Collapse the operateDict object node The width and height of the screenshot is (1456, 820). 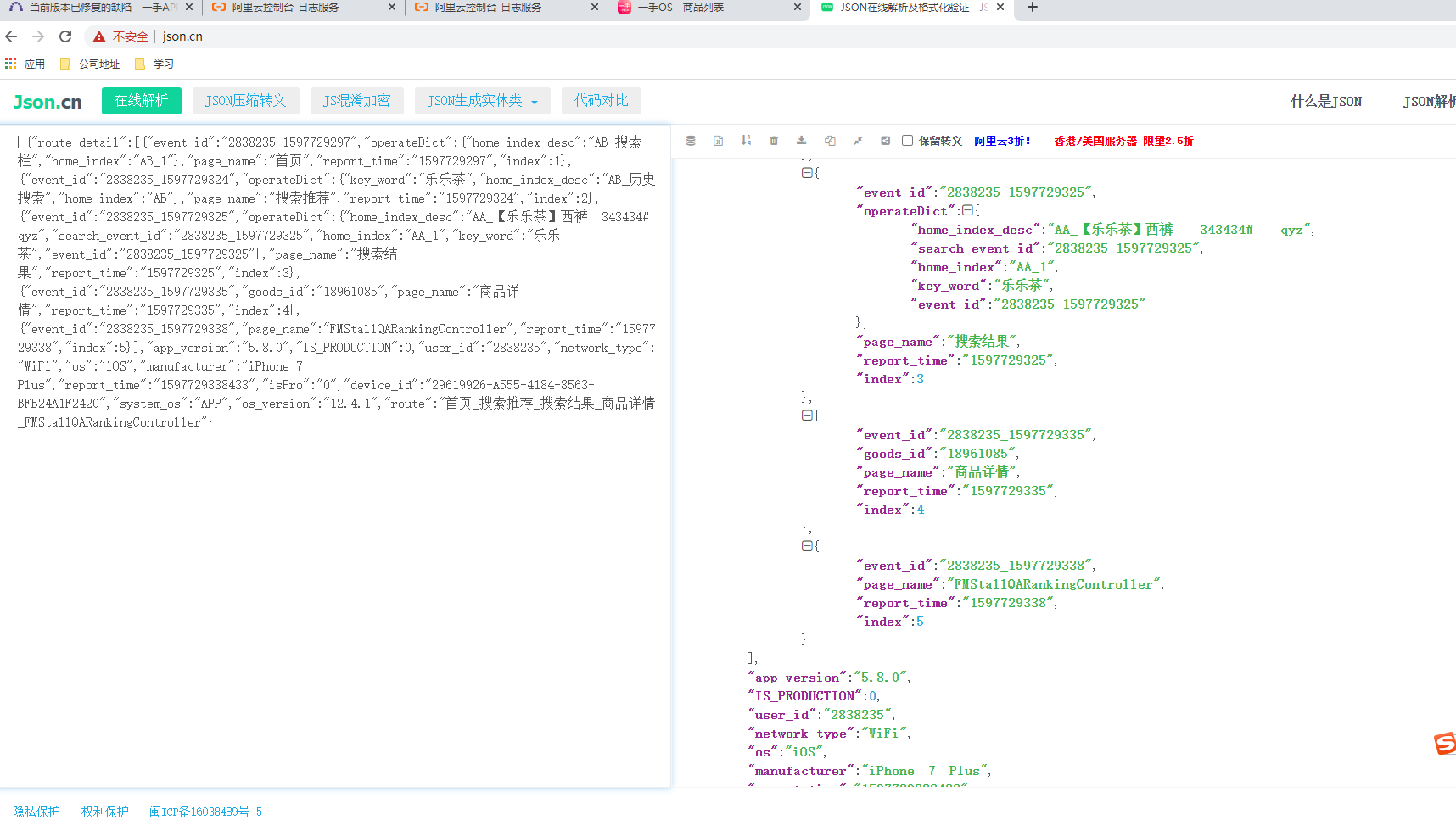(967, 210)
